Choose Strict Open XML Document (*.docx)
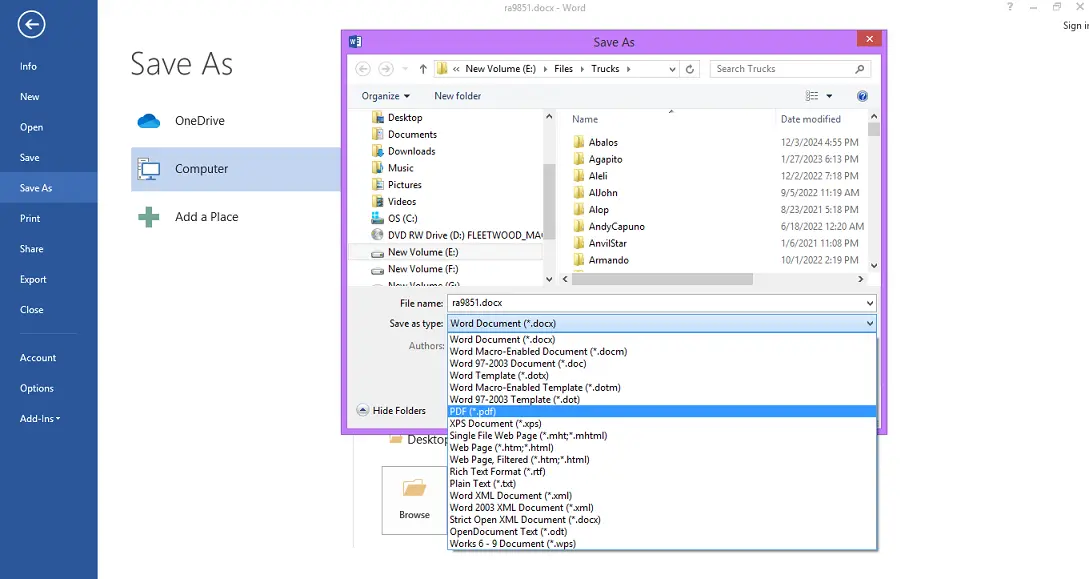 tap(661, 520)
